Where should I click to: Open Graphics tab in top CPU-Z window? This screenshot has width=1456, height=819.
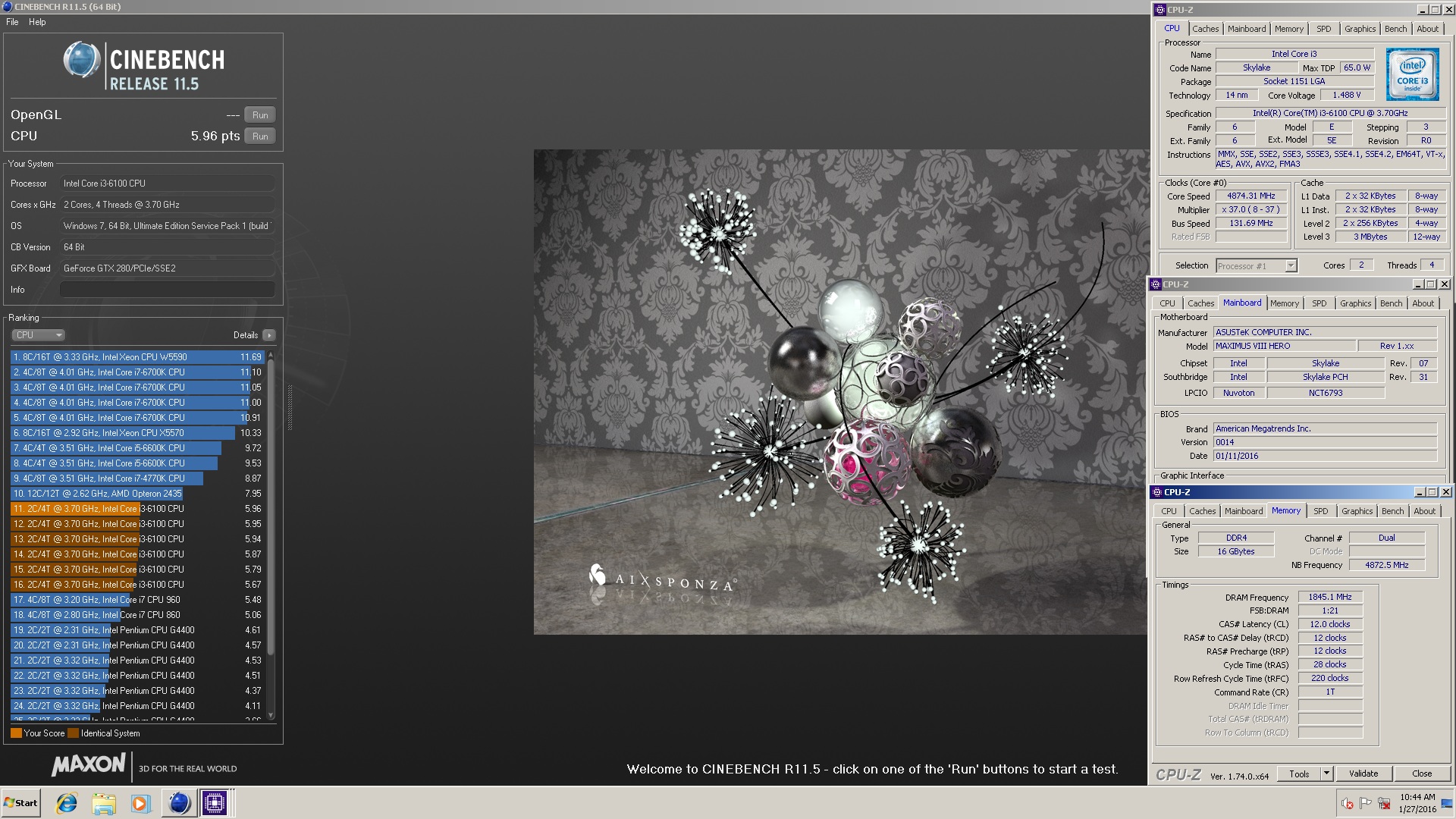(x=1360, y=29)
